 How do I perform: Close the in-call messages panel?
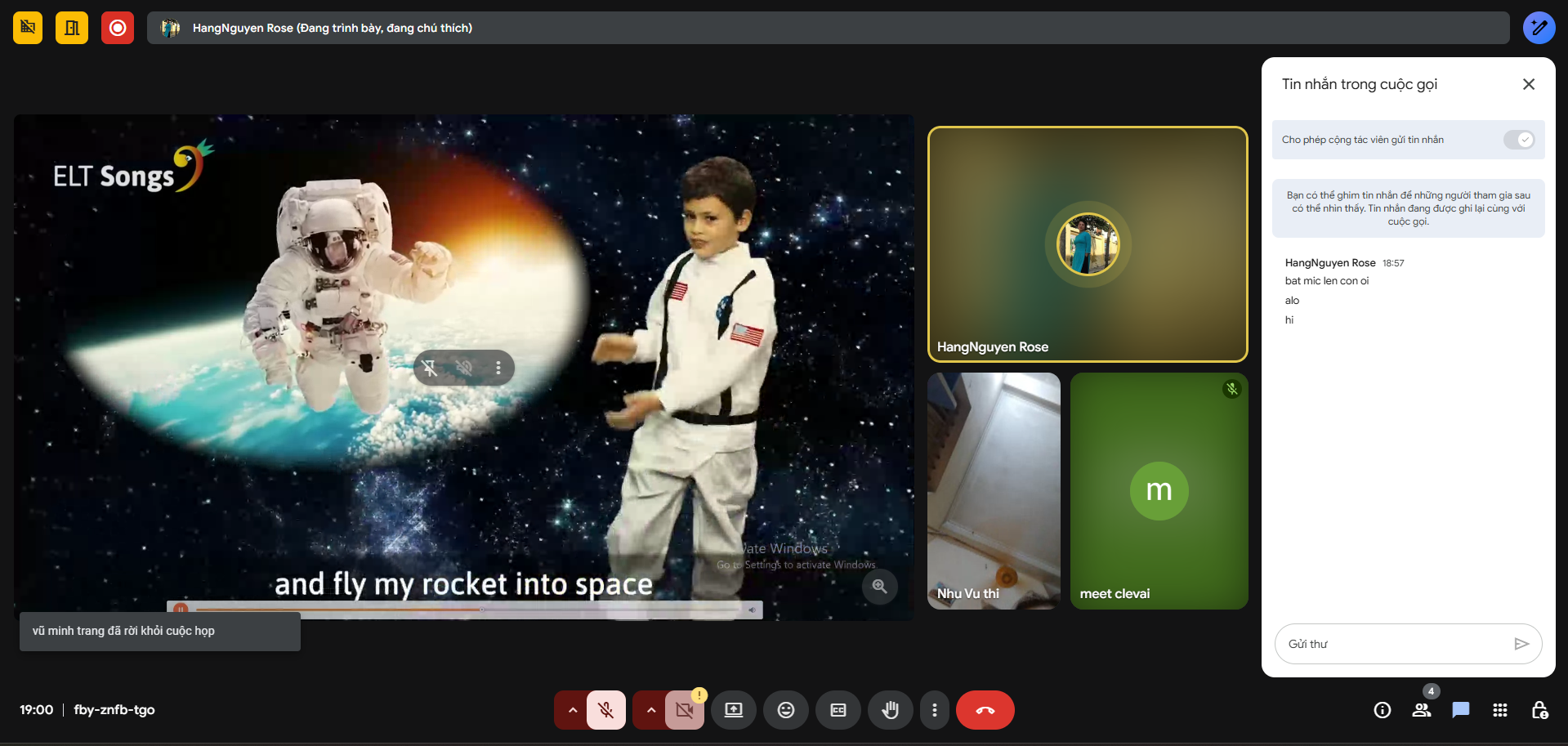(1529, 84)
